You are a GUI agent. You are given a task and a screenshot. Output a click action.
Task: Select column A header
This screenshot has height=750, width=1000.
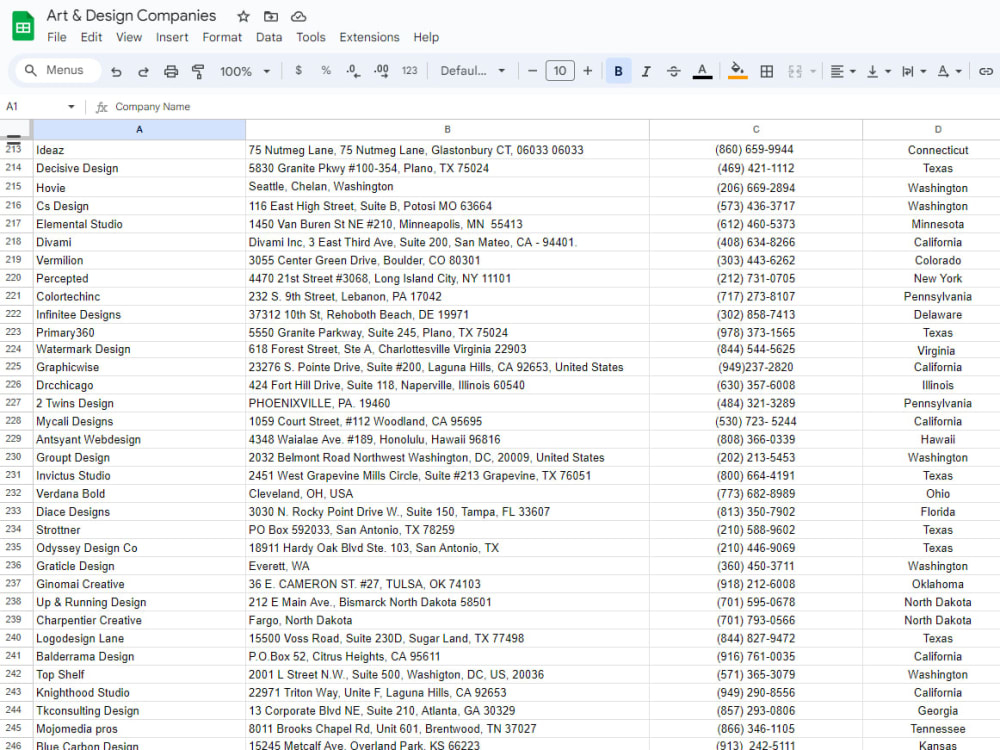[x=140, y=129]
